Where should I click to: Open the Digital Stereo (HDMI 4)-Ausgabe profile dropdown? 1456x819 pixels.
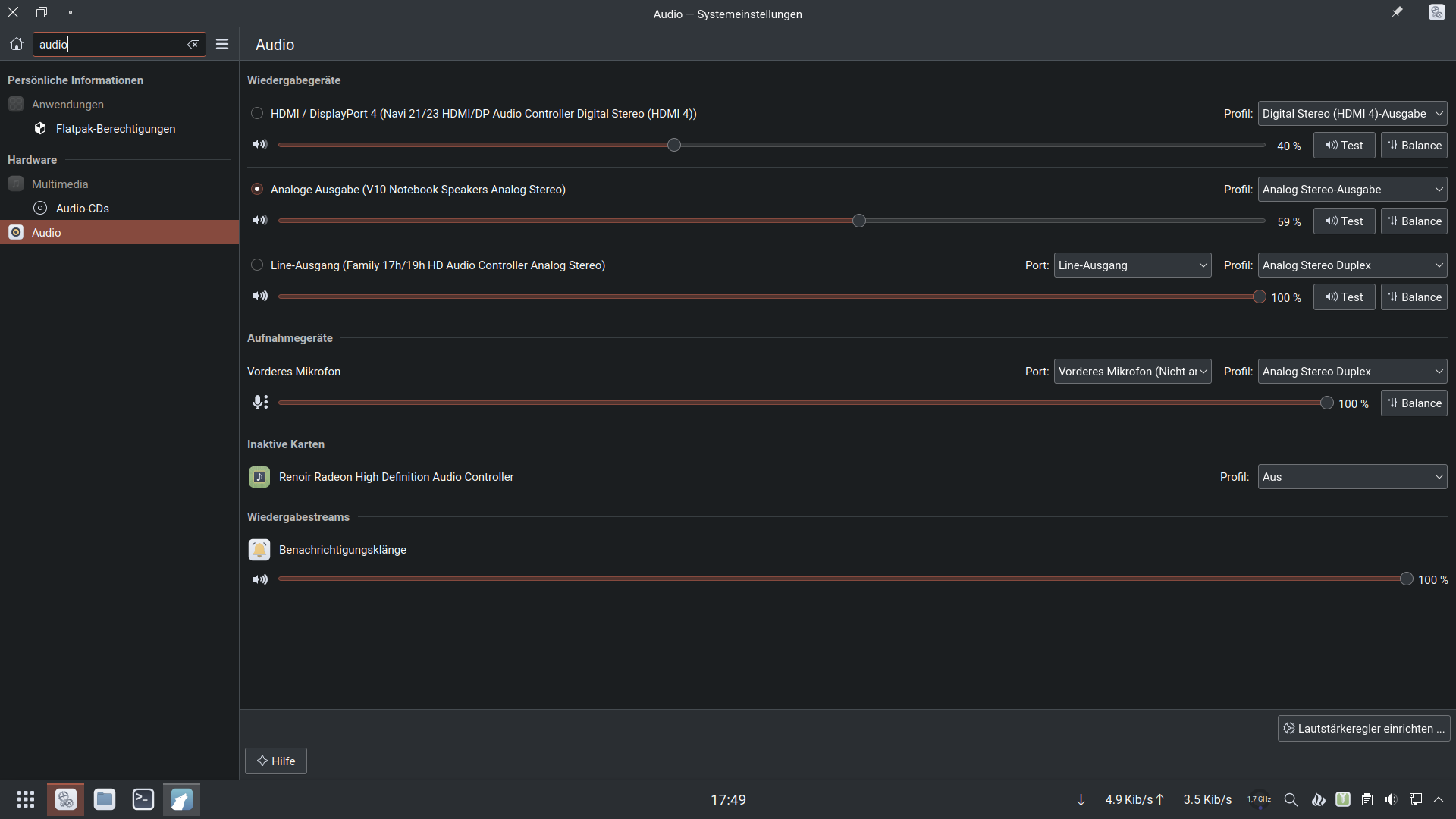1352,114
